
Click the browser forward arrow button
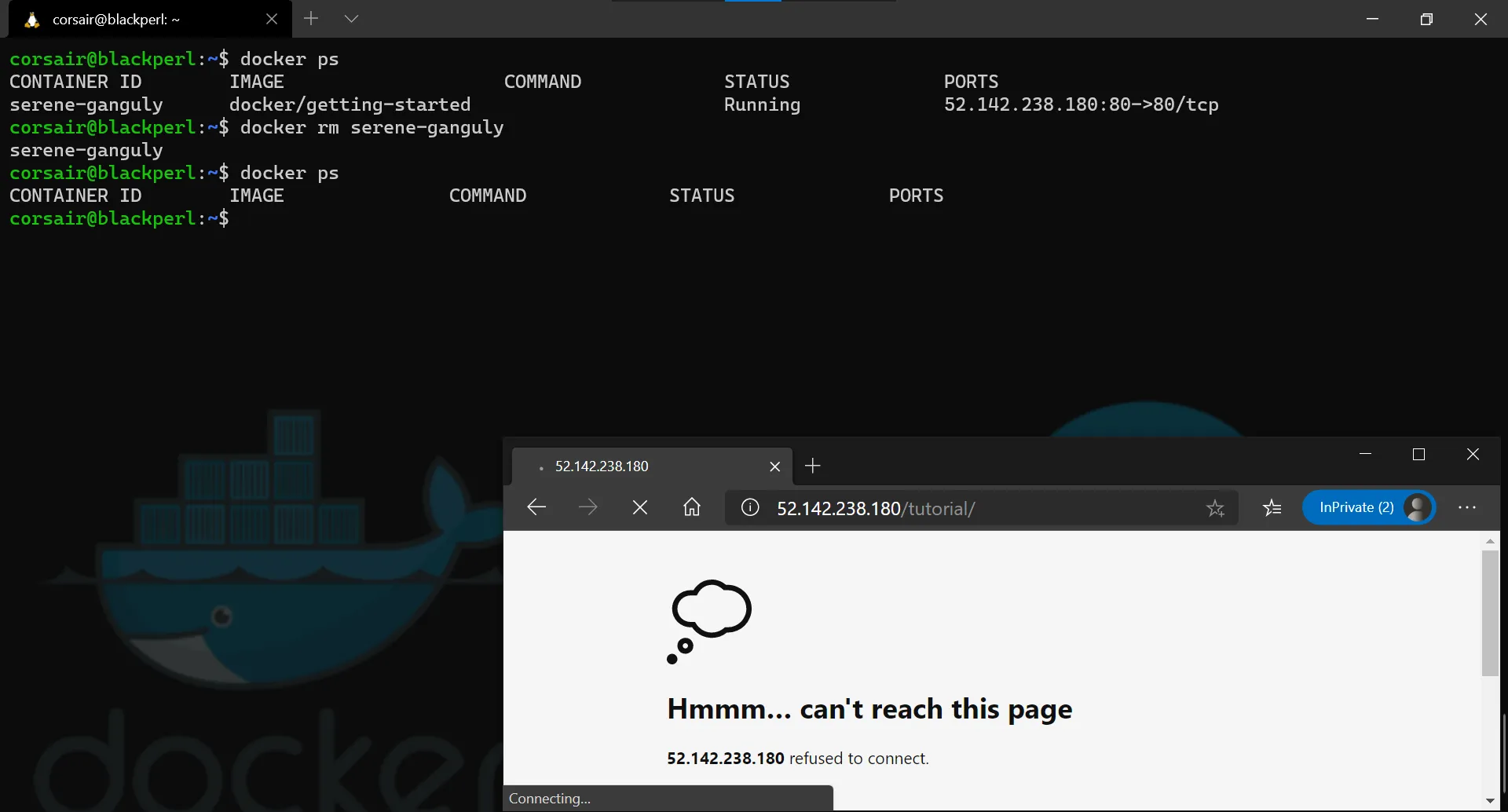(587, 507)
